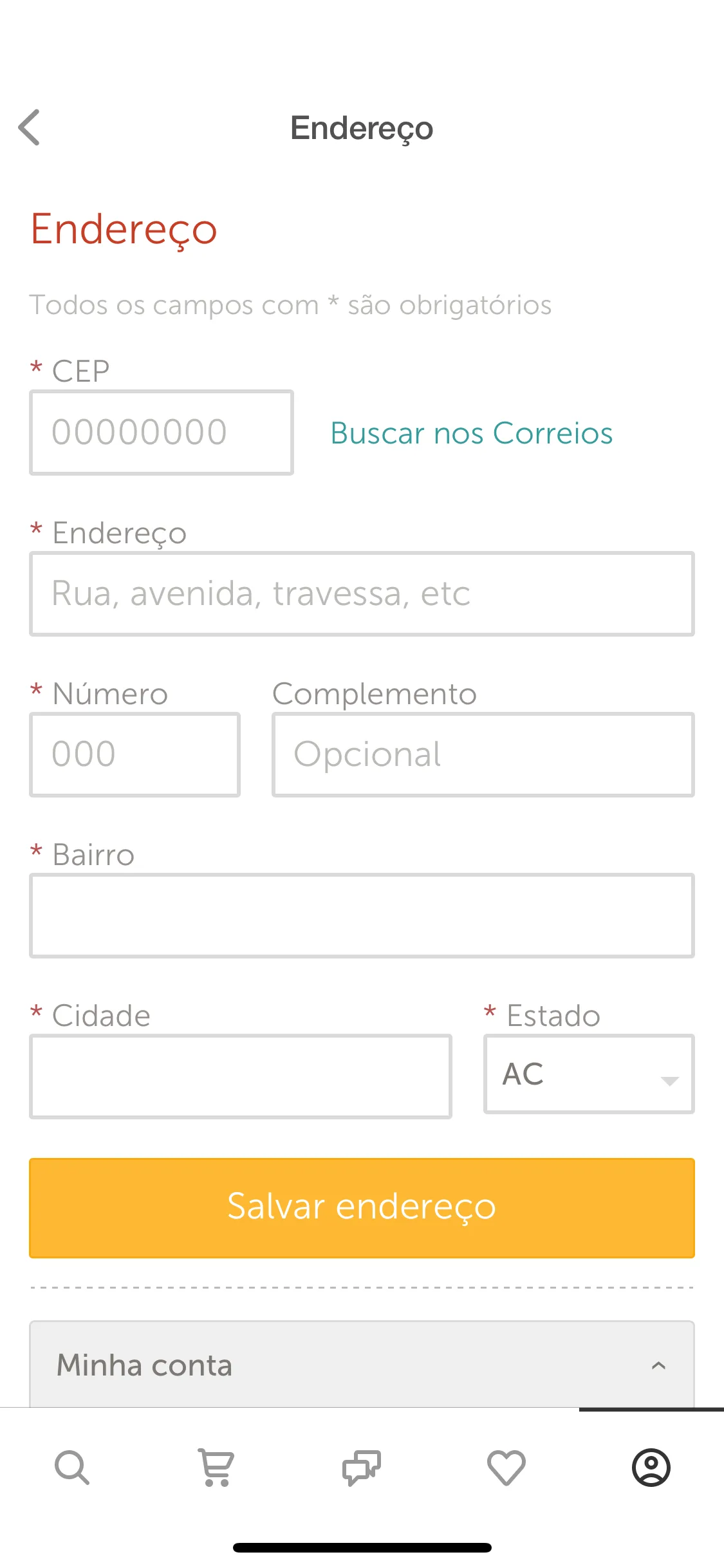Click the Buscar nos Correios link
This screenshot has height=1568, width=724.
(471, 433)
